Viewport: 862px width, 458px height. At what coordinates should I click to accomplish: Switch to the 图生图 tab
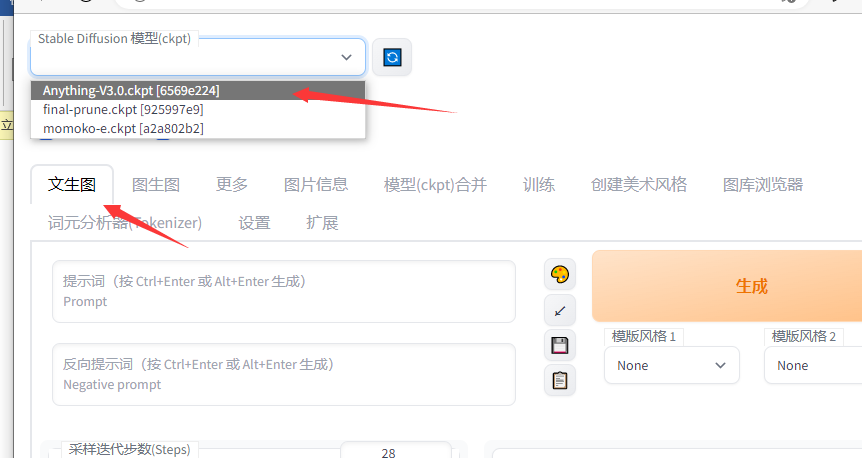(x=156, y=184)
